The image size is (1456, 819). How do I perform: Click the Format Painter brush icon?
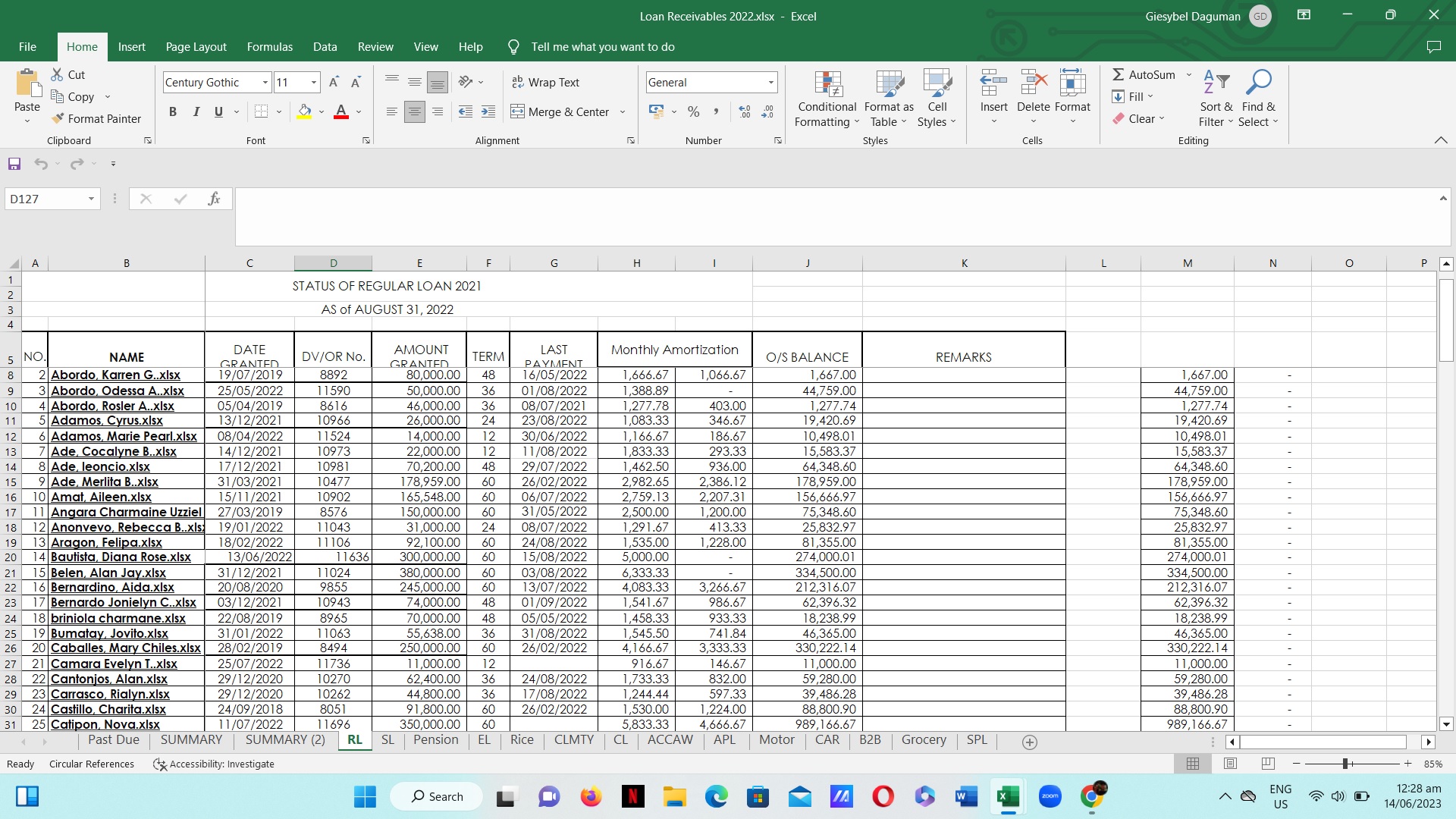(58, 119)
